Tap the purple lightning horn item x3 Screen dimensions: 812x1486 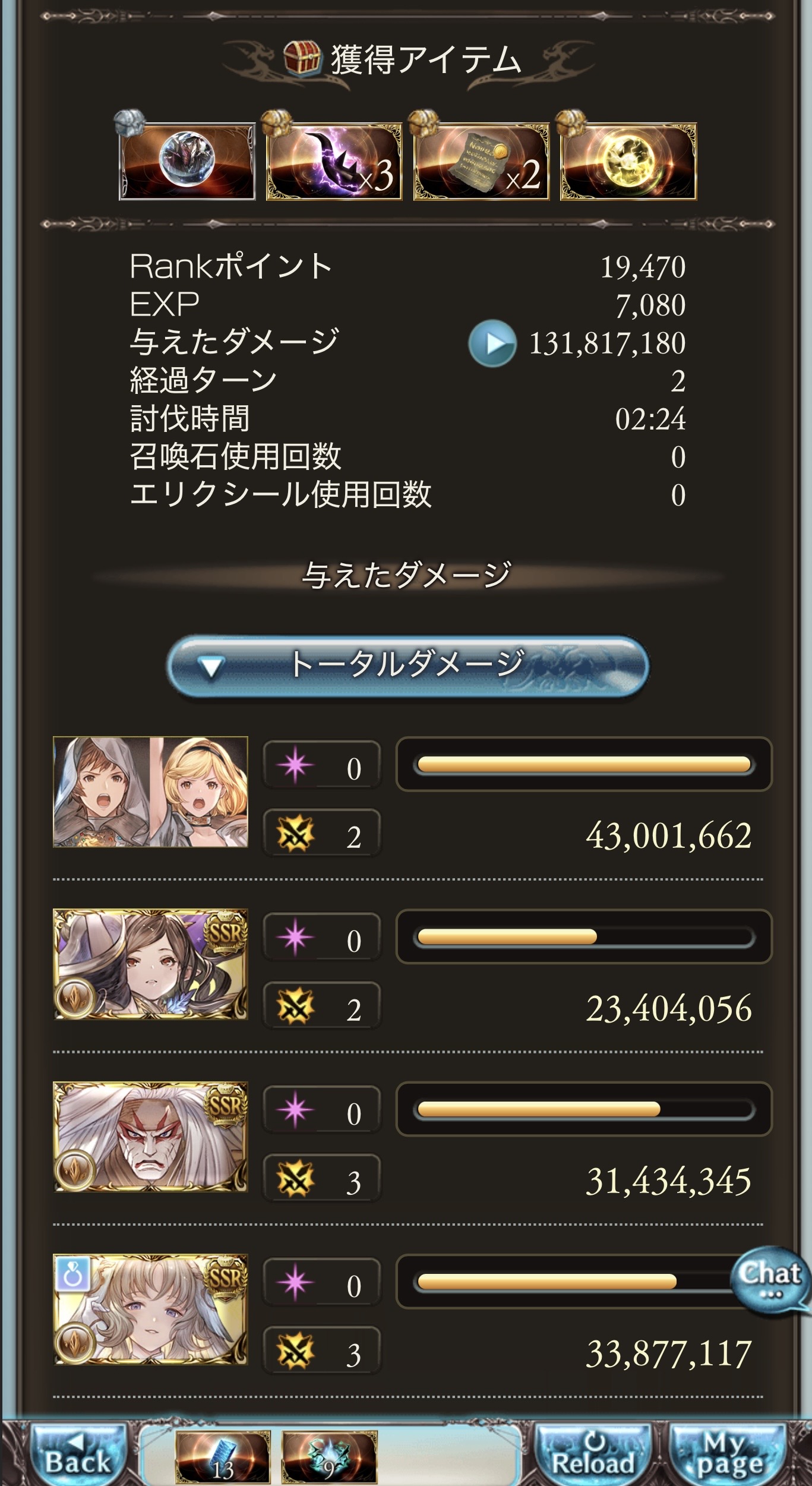334,160
